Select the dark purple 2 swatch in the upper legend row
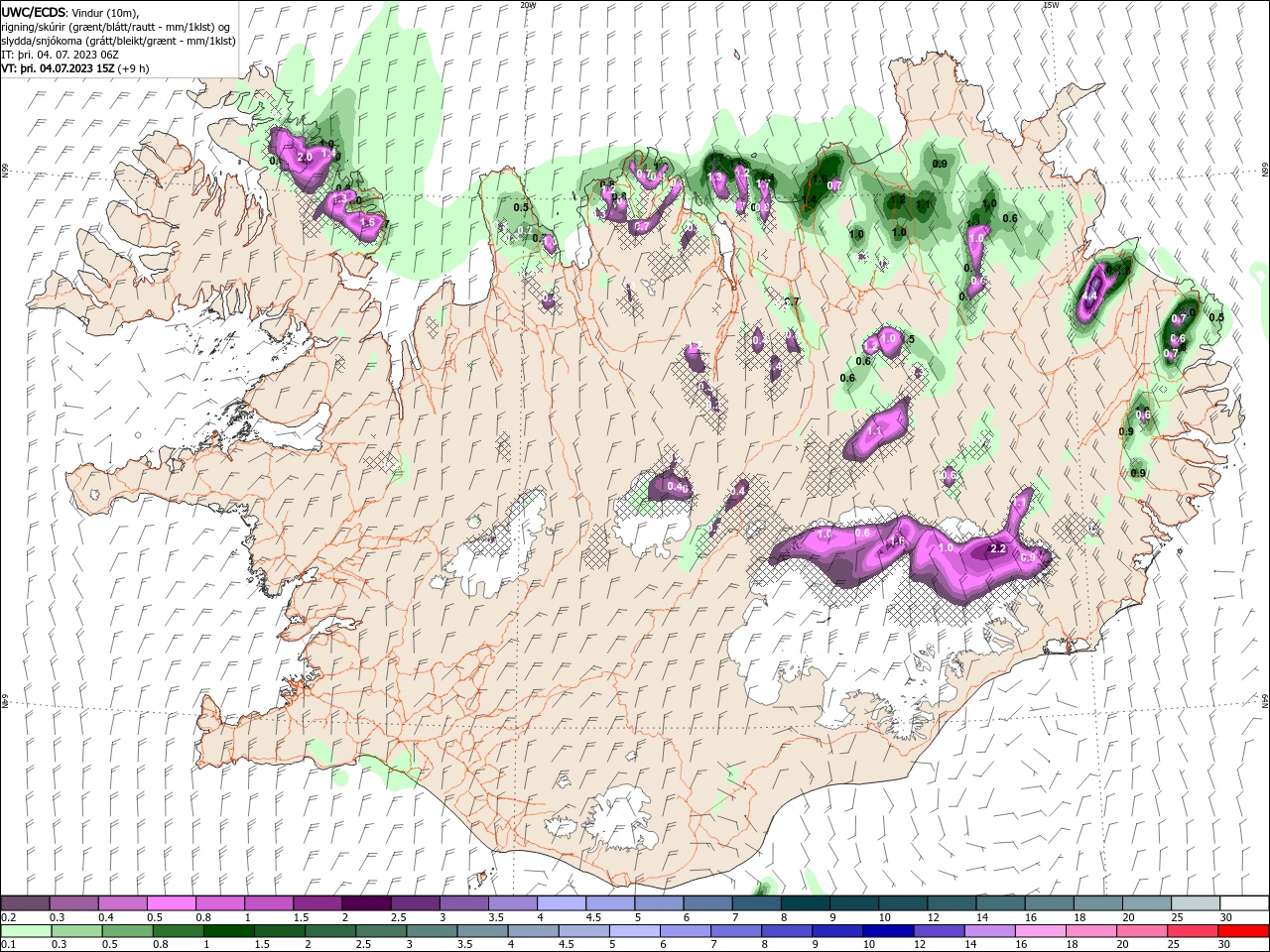The image size is (1270, 952). coord(366,903)
